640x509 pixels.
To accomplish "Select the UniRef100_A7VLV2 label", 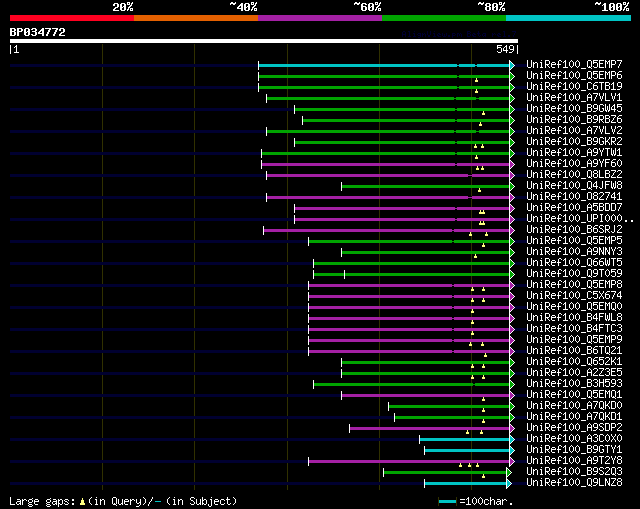I will point(574,131).
